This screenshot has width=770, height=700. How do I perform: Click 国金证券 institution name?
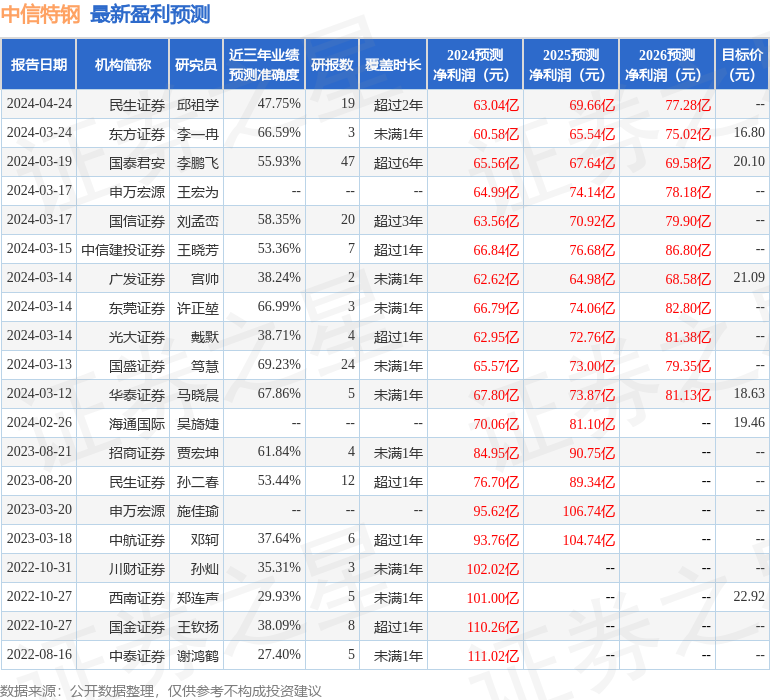[x=137, y=626]
